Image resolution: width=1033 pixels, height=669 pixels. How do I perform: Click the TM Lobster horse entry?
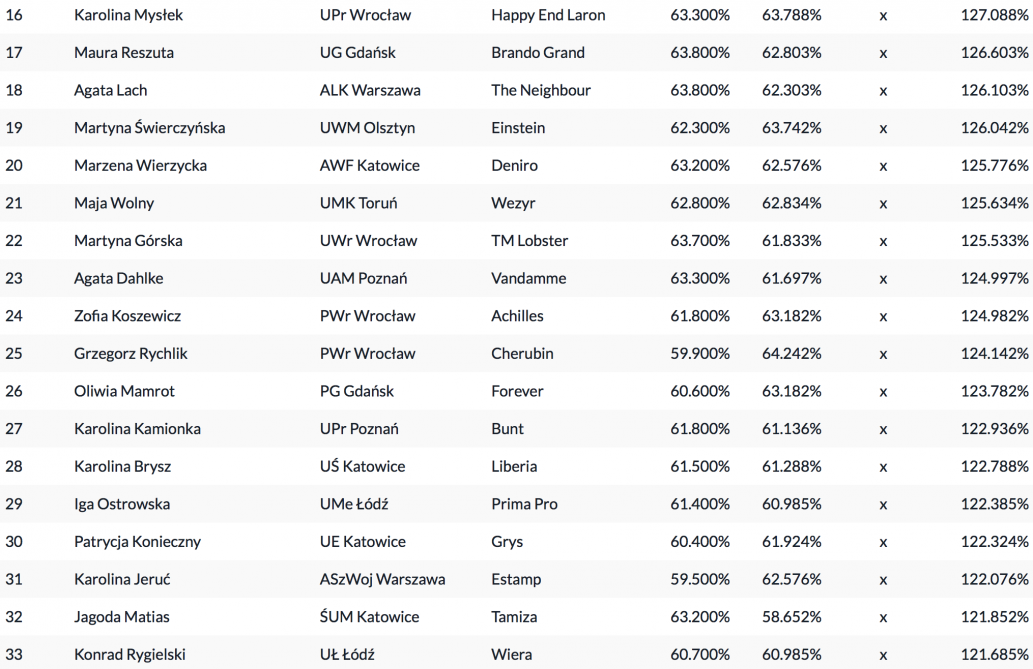coord(529,241)
